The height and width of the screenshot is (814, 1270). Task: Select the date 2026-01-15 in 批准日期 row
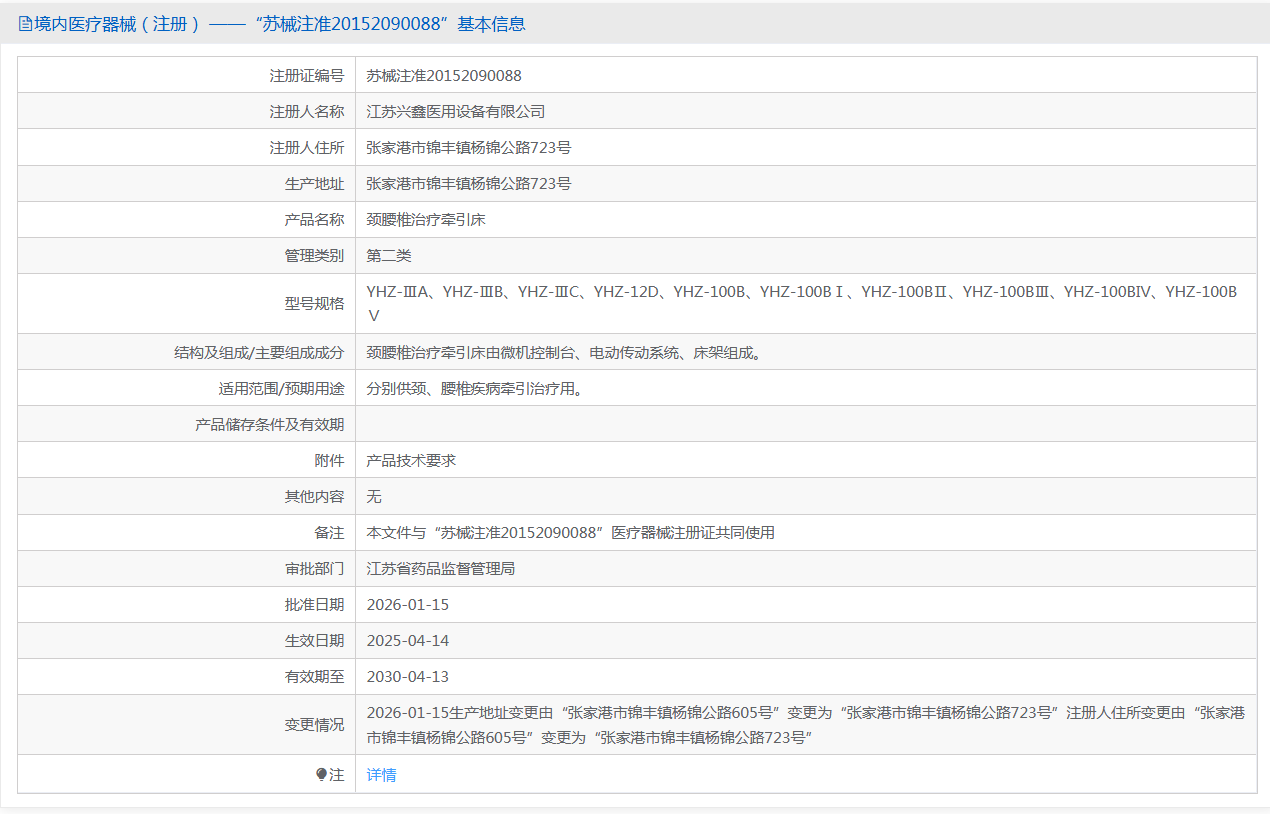[x=408, y=604]
